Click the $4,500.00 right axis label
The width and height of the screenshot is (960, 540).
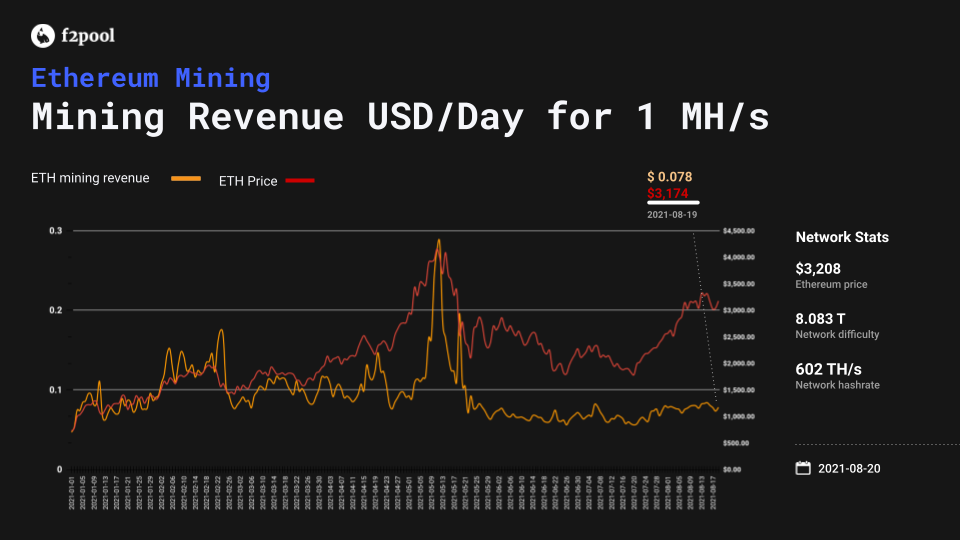pos(738,231)
